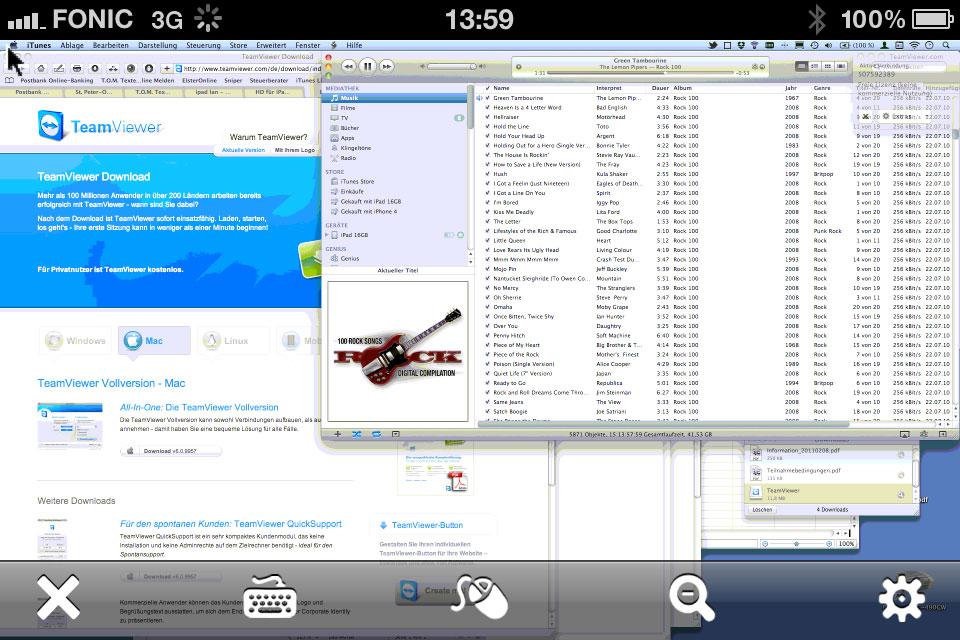960x640 pixels.
Task: Uncheck the Hellraiser song checkbox
Action: point(488,117)
